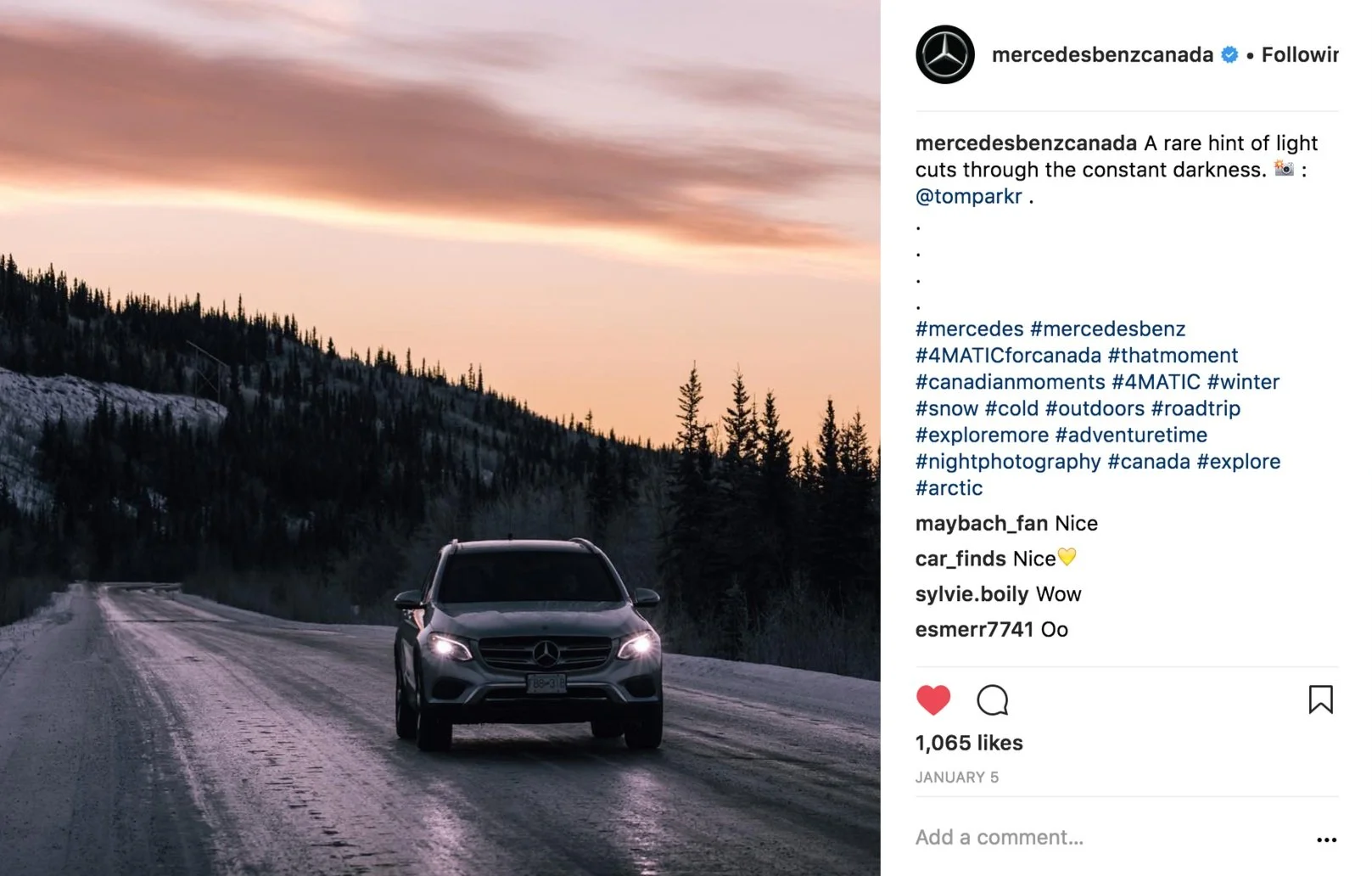Click the comment speech bubble icon
Viewport: 1372px width, 876px height.
pyautogui.click(x=992, y=700)
